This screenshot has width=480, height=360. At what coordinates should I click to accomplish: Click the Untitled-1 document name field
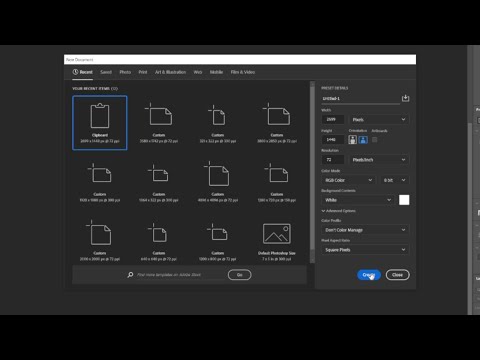click(361, 99)
